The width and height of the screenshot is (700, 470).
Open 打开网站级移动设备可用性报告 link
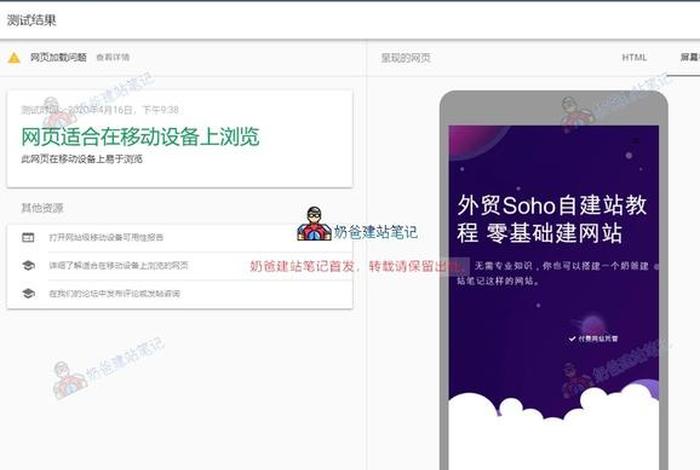coord(106,237)
